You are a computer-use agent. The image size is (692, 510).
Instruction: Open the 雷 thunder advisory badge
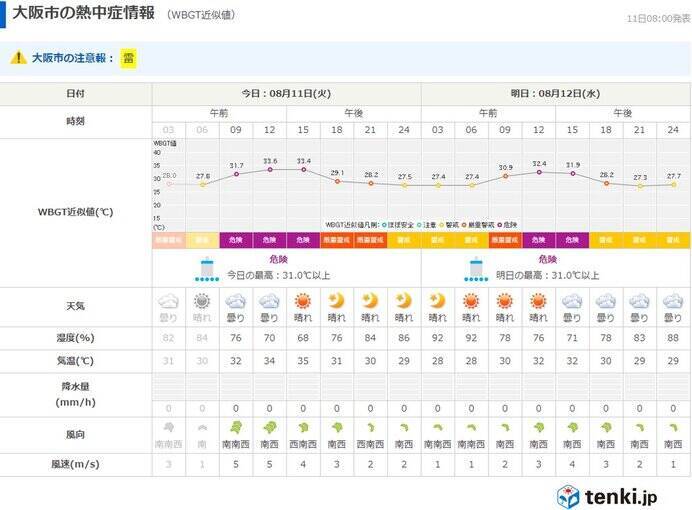128,58
